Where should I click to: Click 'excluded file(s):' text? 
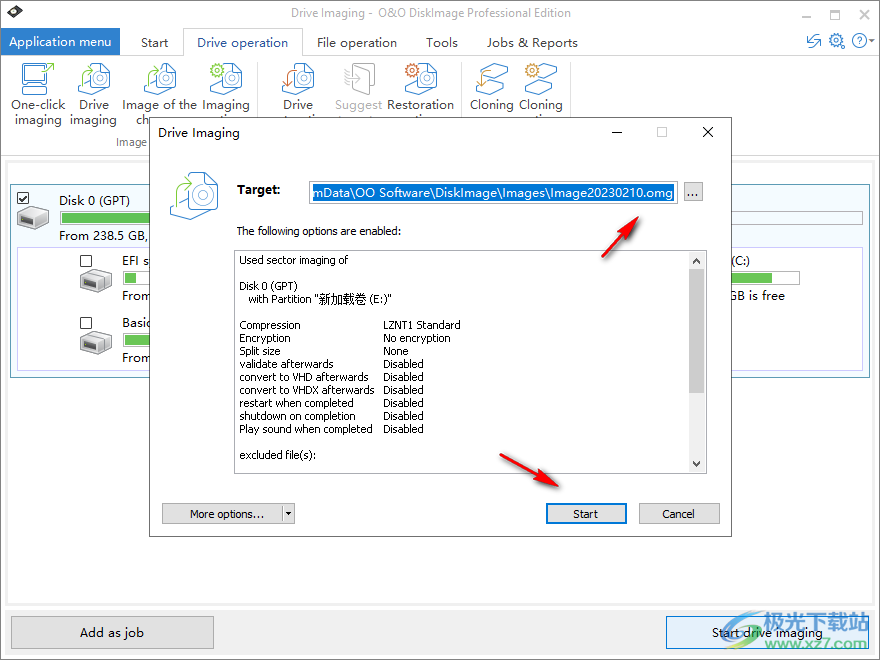(x=277, y=455)
